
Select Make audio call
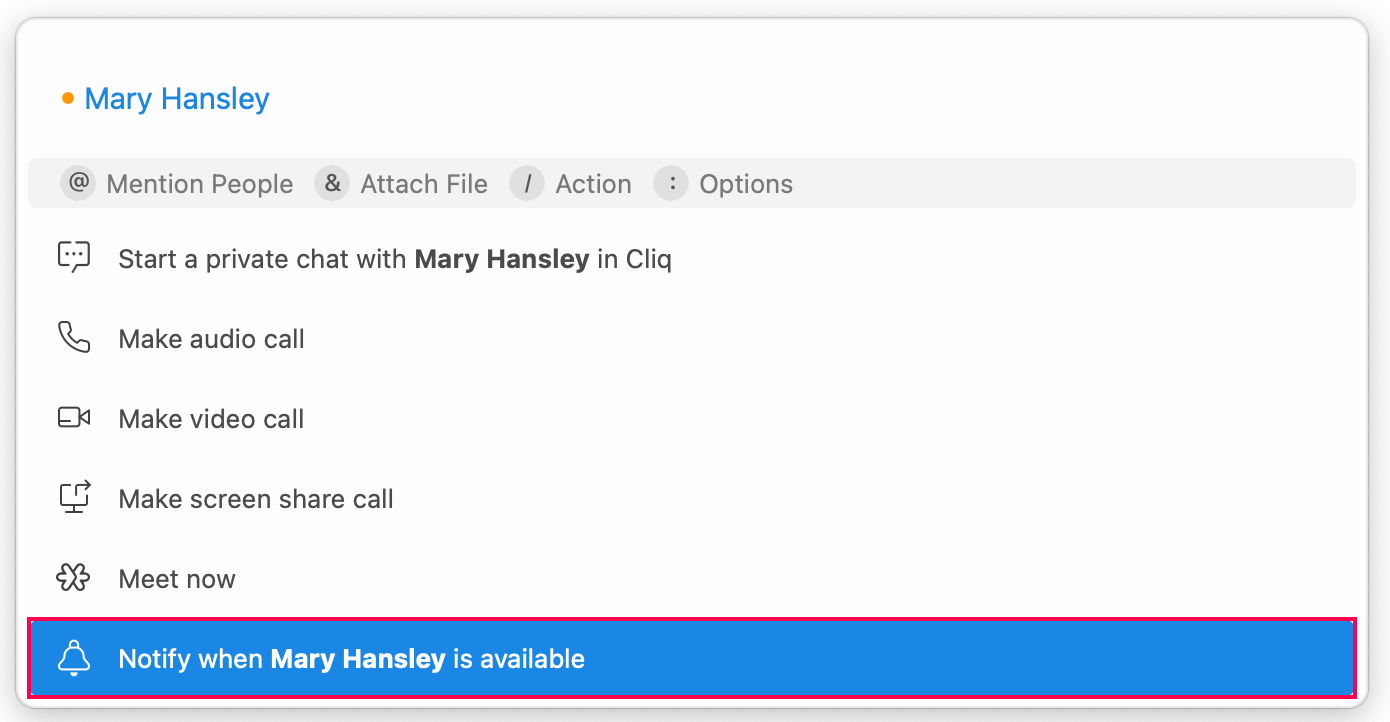pos(211,339)
